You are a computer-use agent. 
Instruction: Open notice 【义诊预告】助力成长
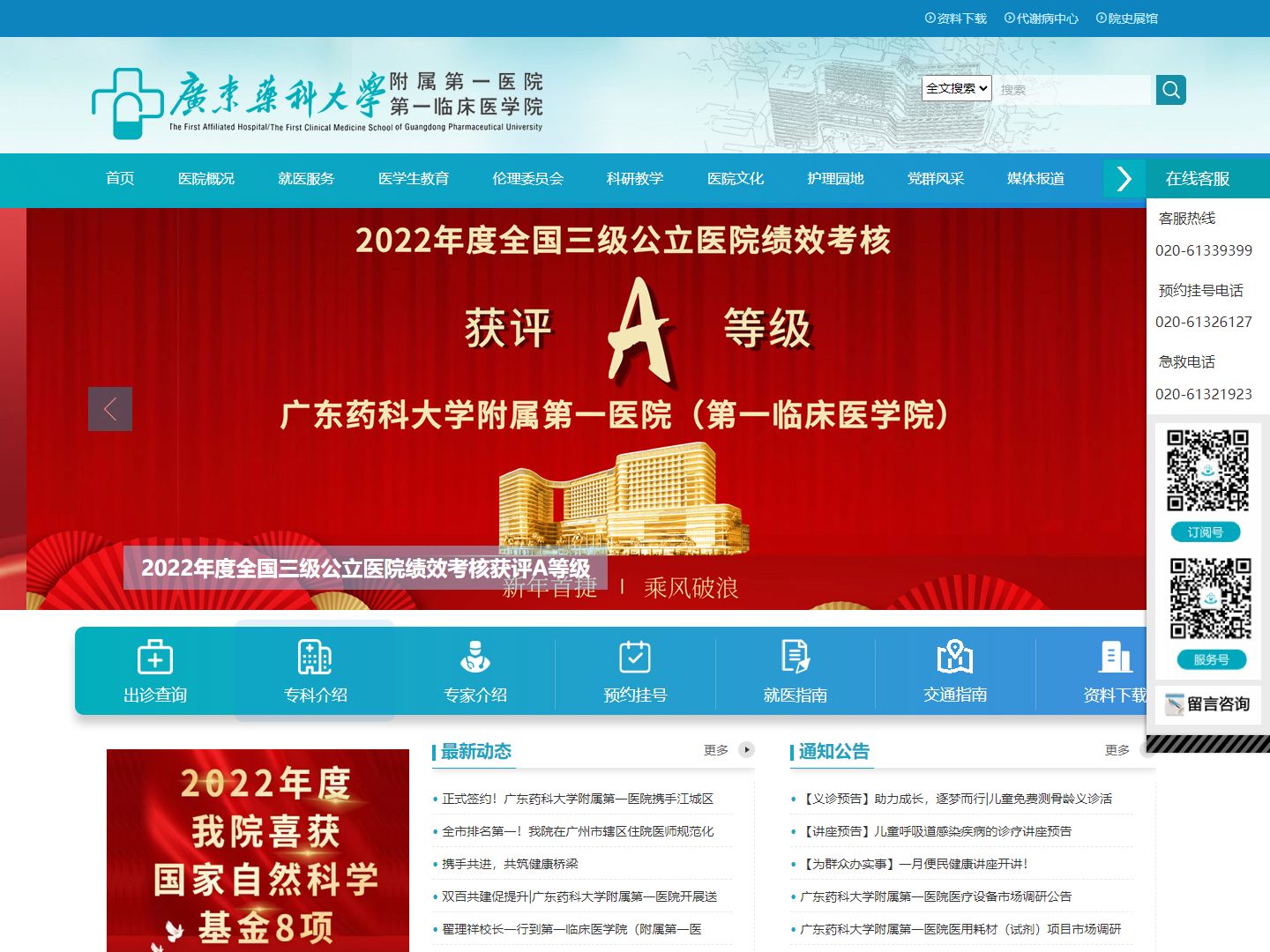click(x=956, y=799)
